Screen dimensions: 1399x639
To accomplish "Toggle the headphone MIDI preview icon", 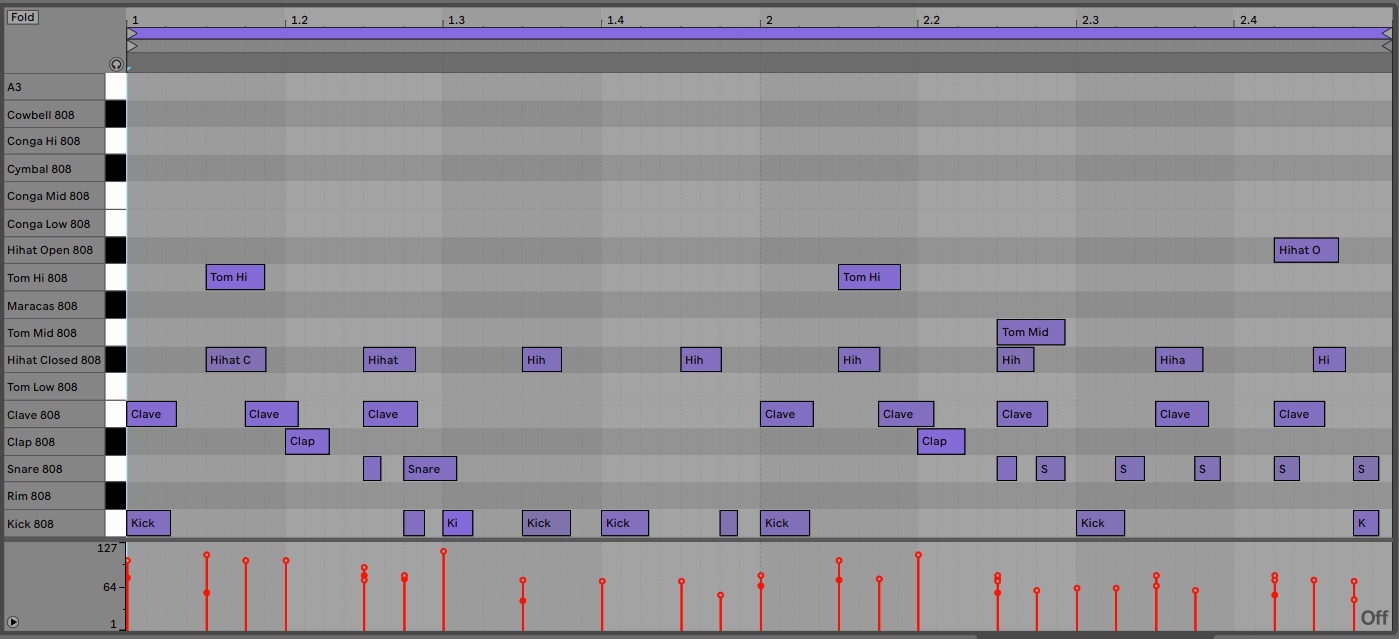I will point(116,64).
